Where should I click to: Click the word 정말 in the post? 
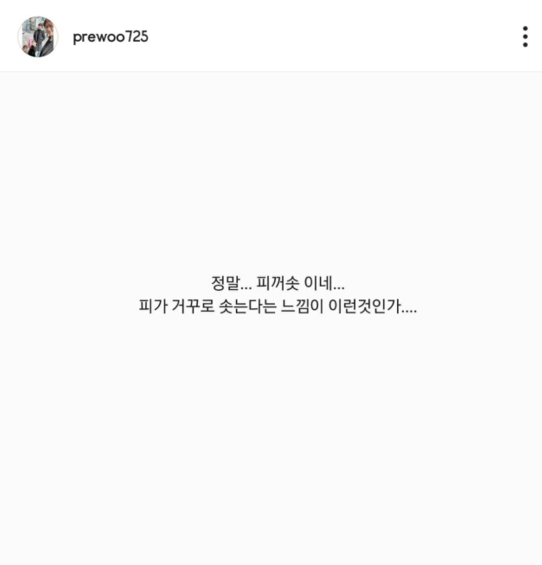(225, 283)
